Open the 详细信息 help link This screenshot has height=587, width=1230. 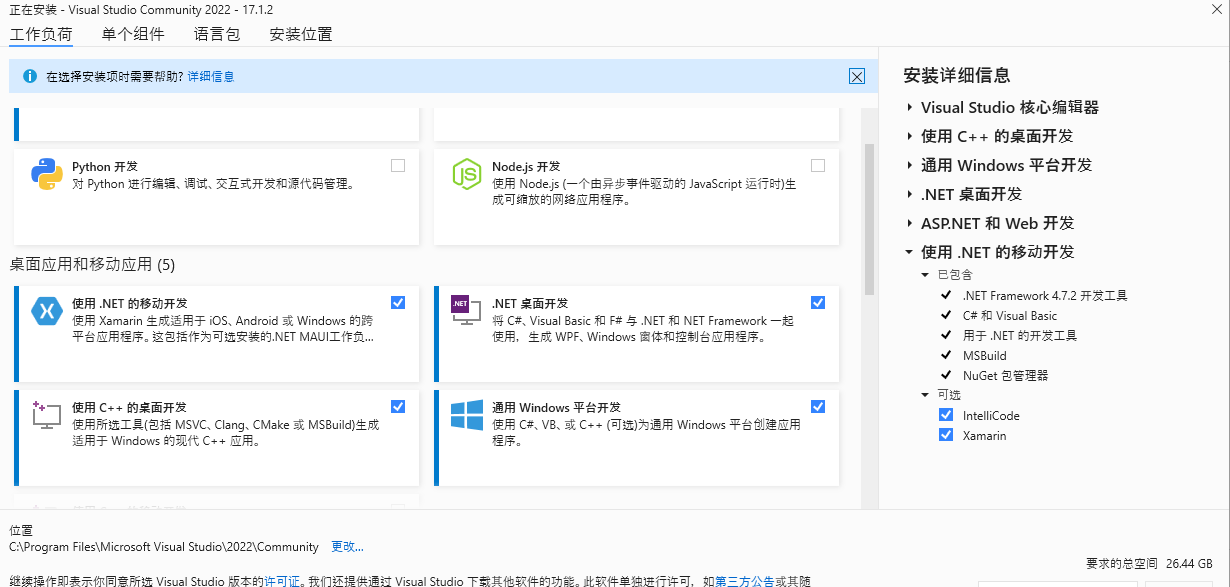211,76
